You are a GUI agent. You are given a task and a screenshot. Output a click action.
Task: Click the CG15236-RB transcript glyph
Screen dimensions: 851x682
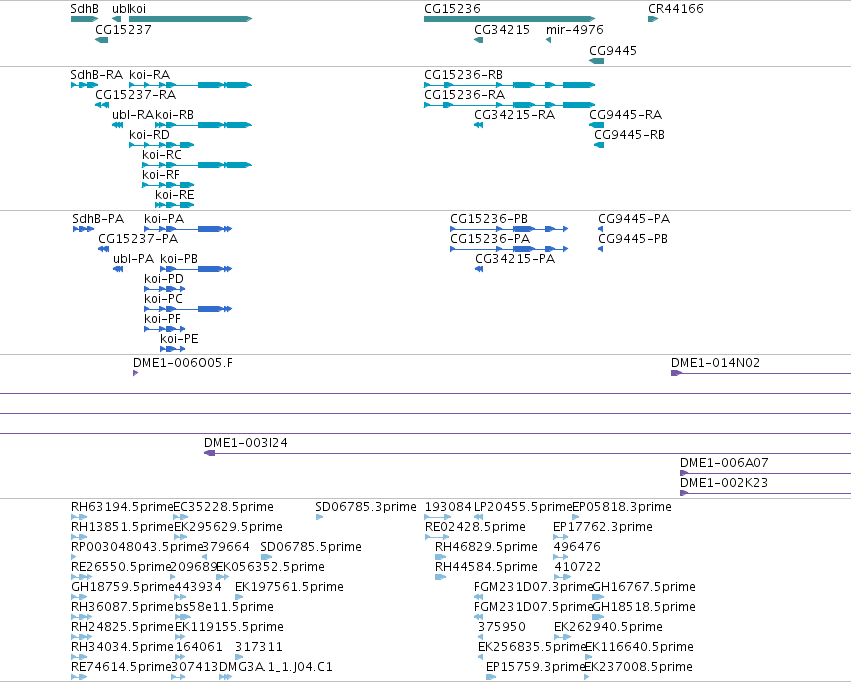tap(509, 85)
